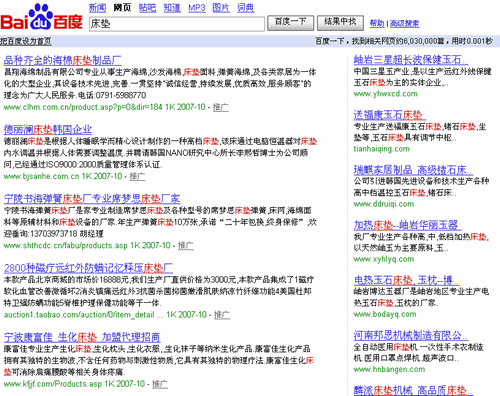Click 推广 link after www.clhm.com.cn
The image size is (500, 396).
(221, 107)
